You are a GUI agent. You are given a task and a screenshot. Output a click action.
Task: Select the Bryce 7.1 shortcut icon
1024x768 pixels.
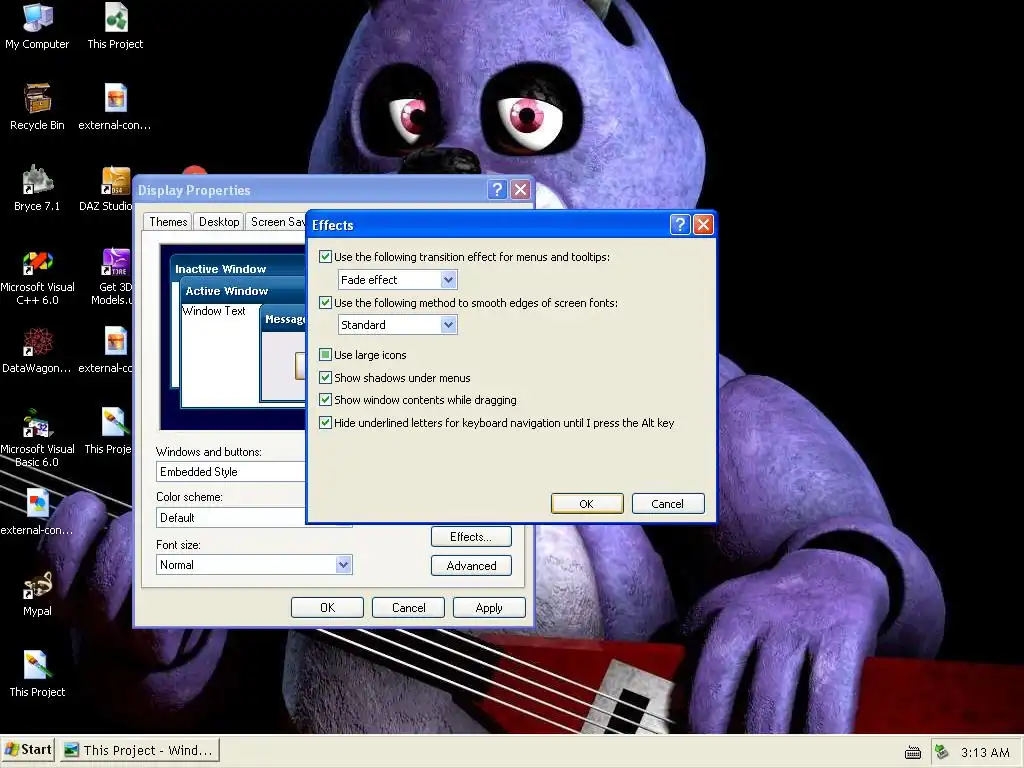pyautogui.click(x=37, y=188)
